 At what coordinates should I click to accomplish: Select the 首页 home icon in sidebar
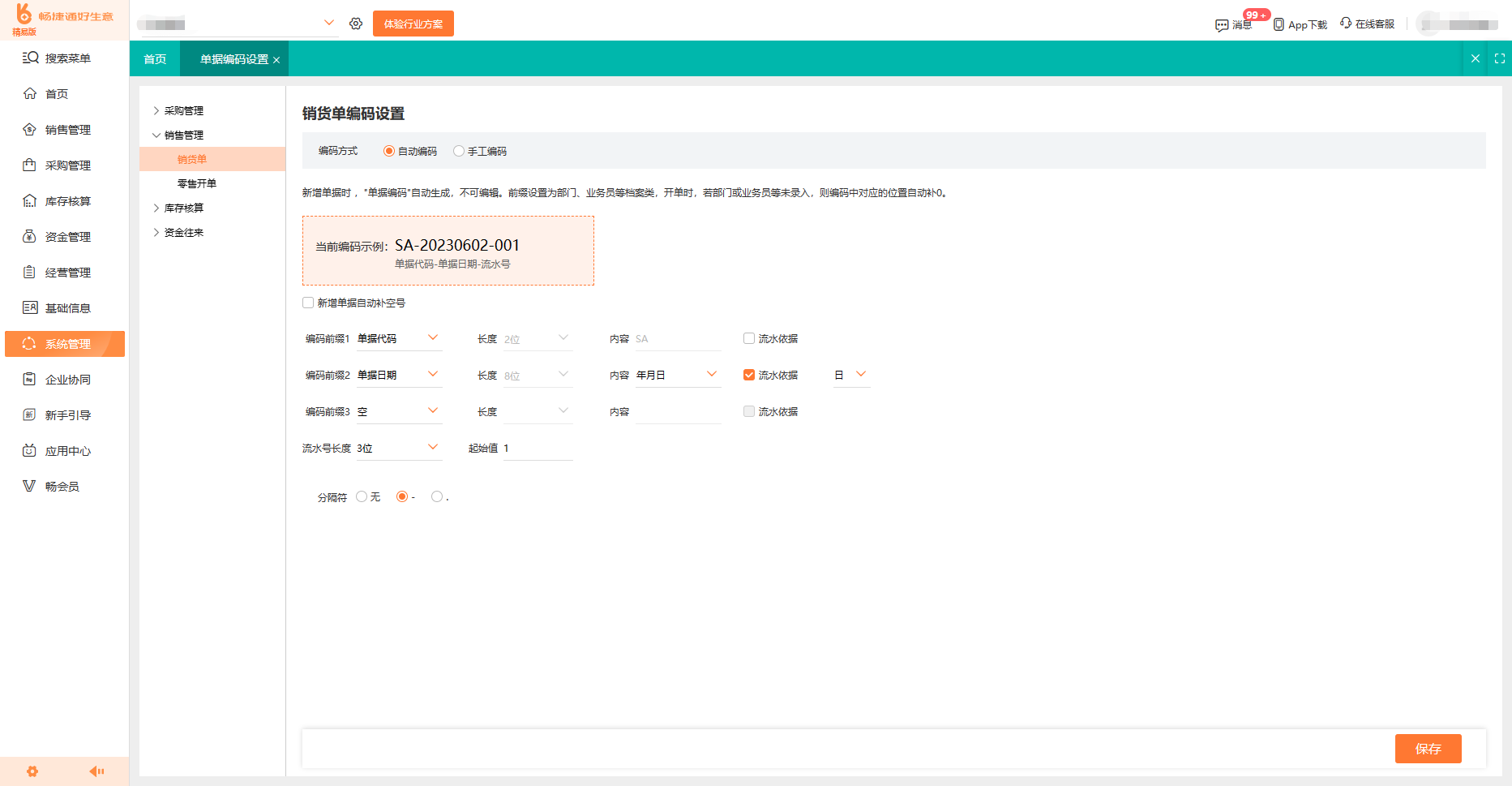pos(29,93)
